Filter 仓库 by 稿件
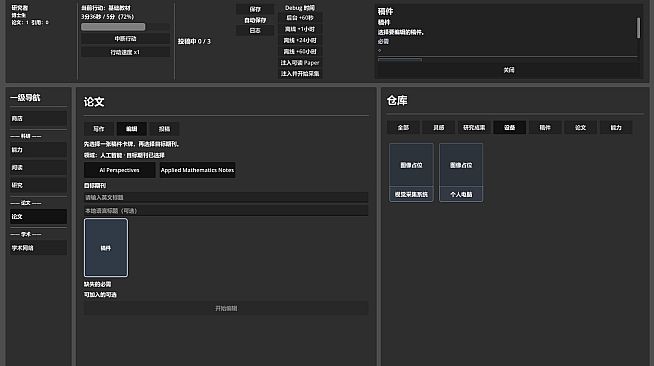This screenshot has width=654, height=366. click(x=545, y=128)
